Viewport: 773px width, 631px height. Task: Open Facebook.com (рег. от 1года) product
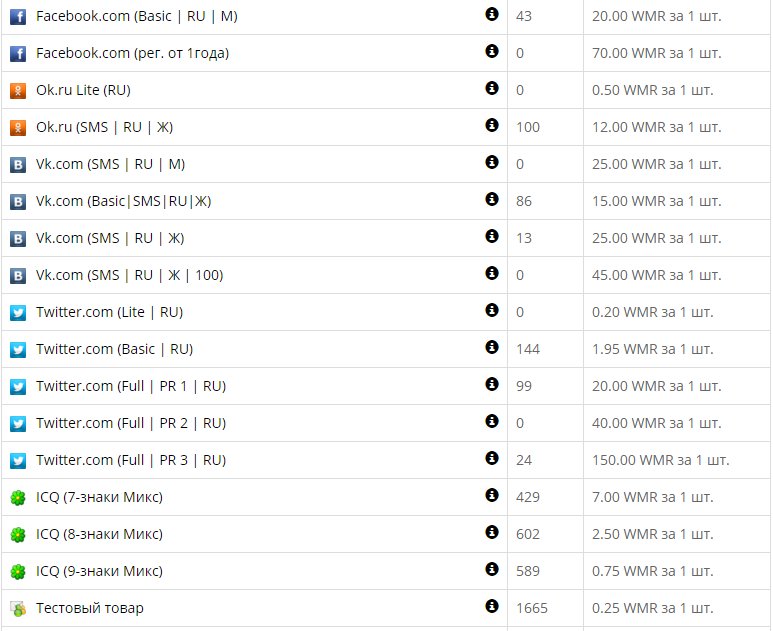point(132,53)
